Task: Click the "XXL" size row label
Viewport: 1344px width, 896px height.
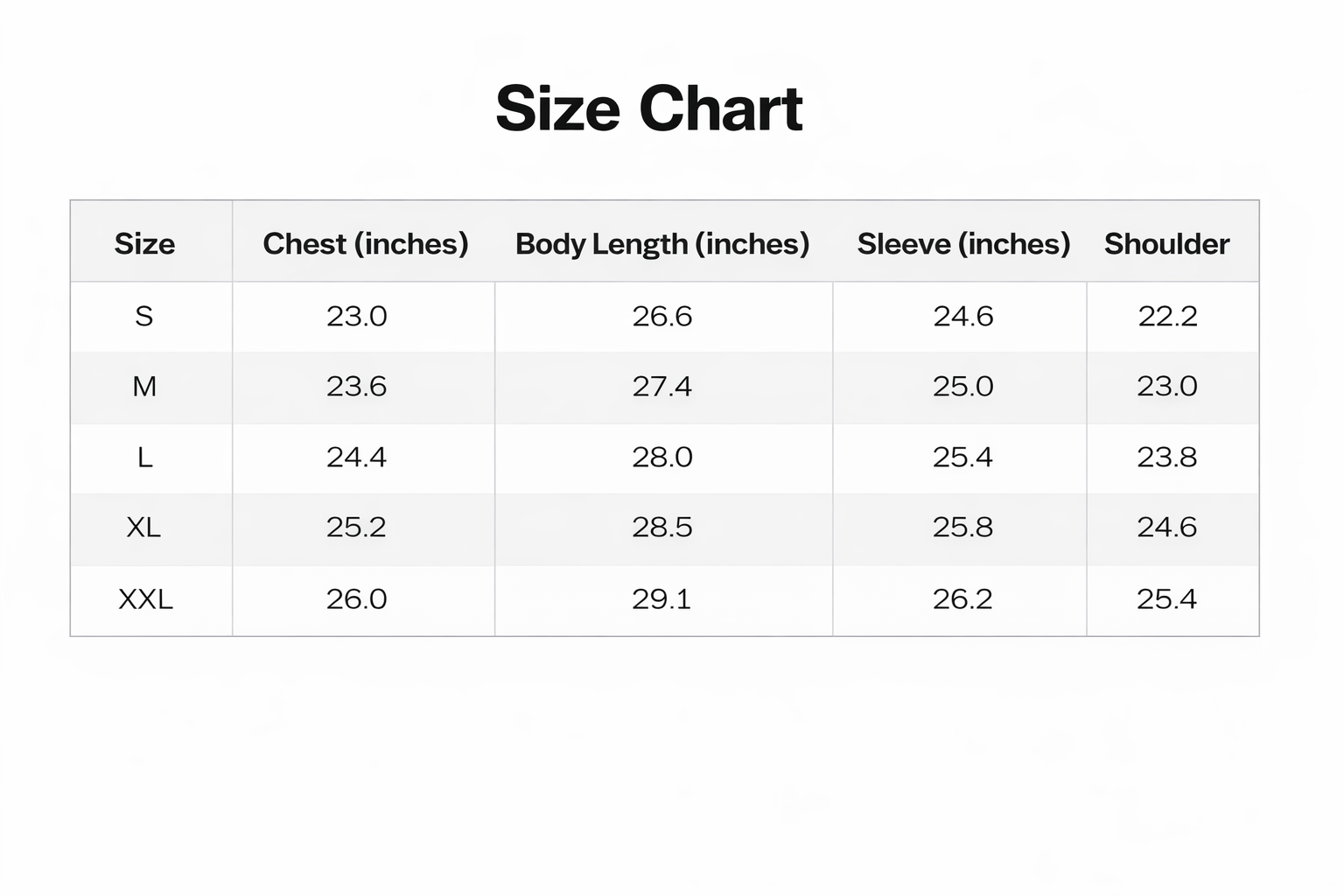Action: click(x=145, y=599)
